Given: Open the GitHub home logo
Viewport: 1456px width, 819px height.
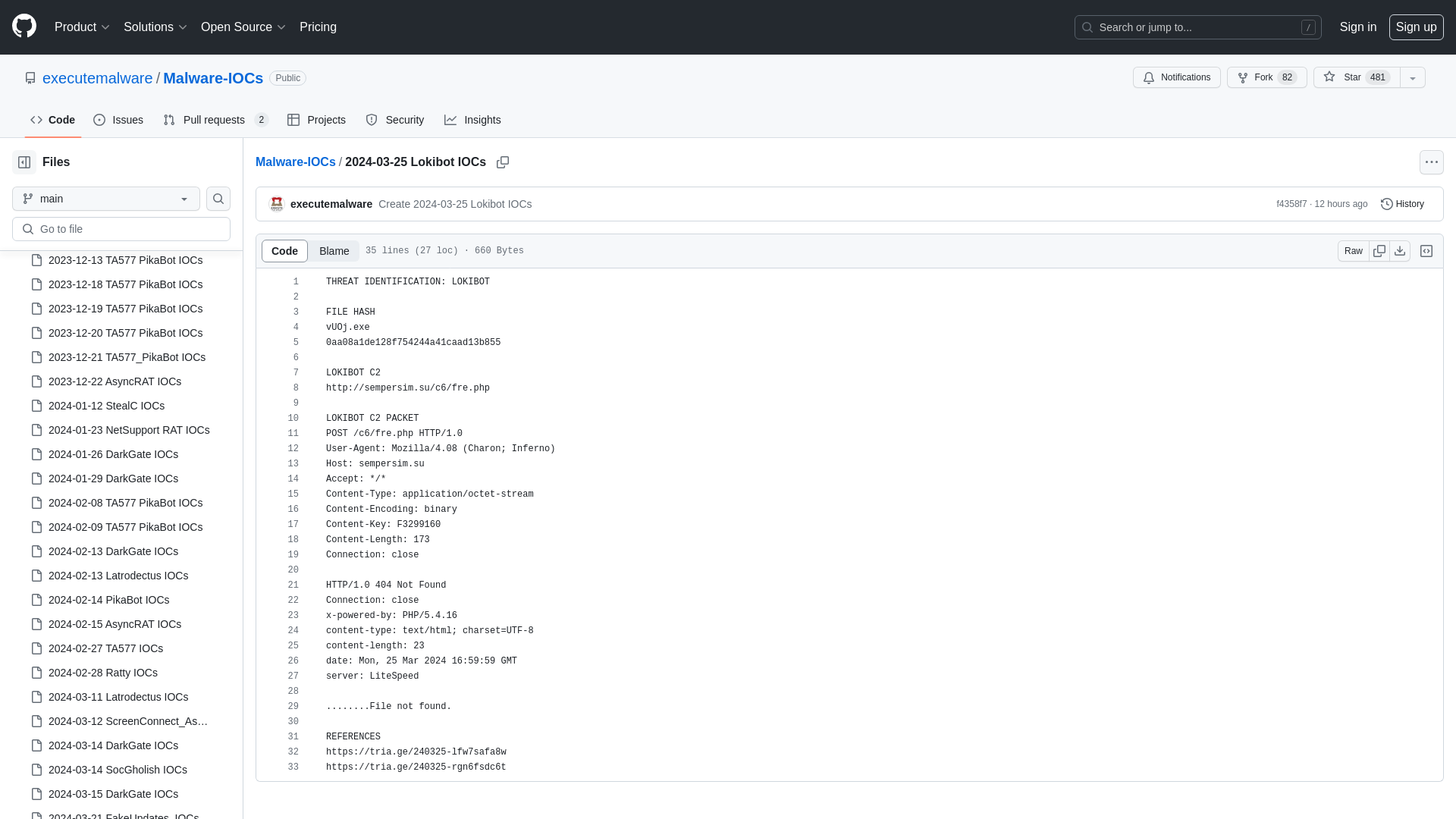Looking at the screenshot, I should tap(24, 26).
